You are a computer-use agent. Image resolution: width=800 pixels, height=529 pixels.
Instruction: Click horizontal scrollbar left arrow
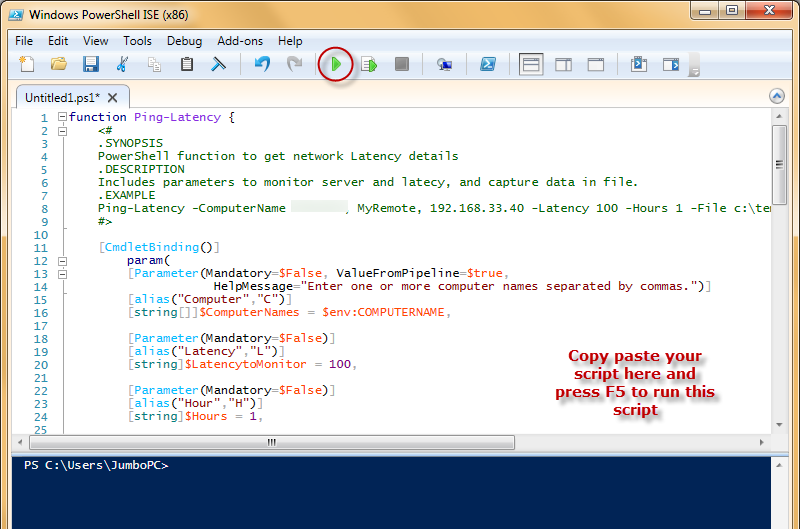tap(20, 442)
